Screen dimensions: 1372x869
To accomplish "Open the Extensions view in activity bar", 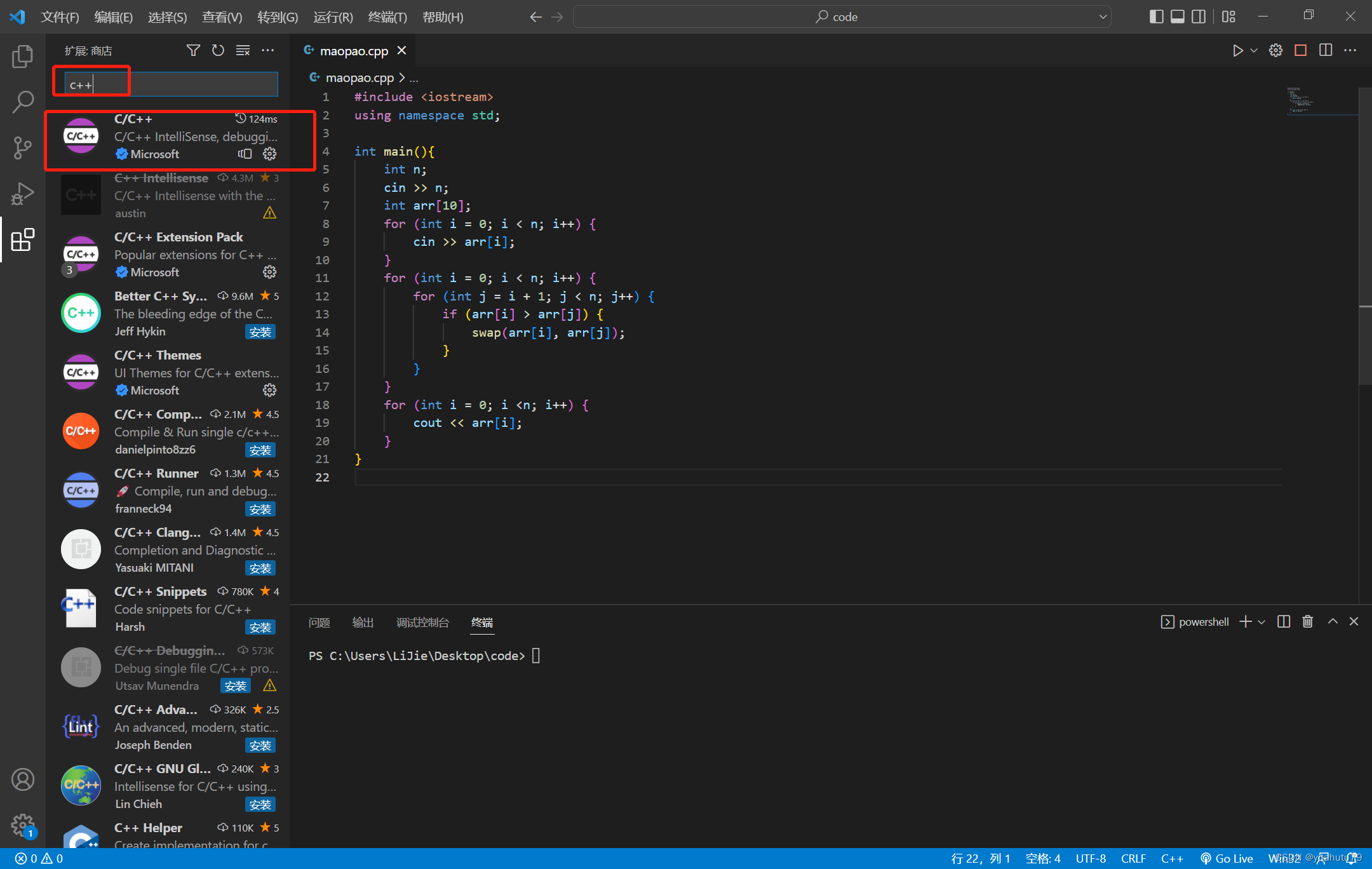I will coord(23,239).
